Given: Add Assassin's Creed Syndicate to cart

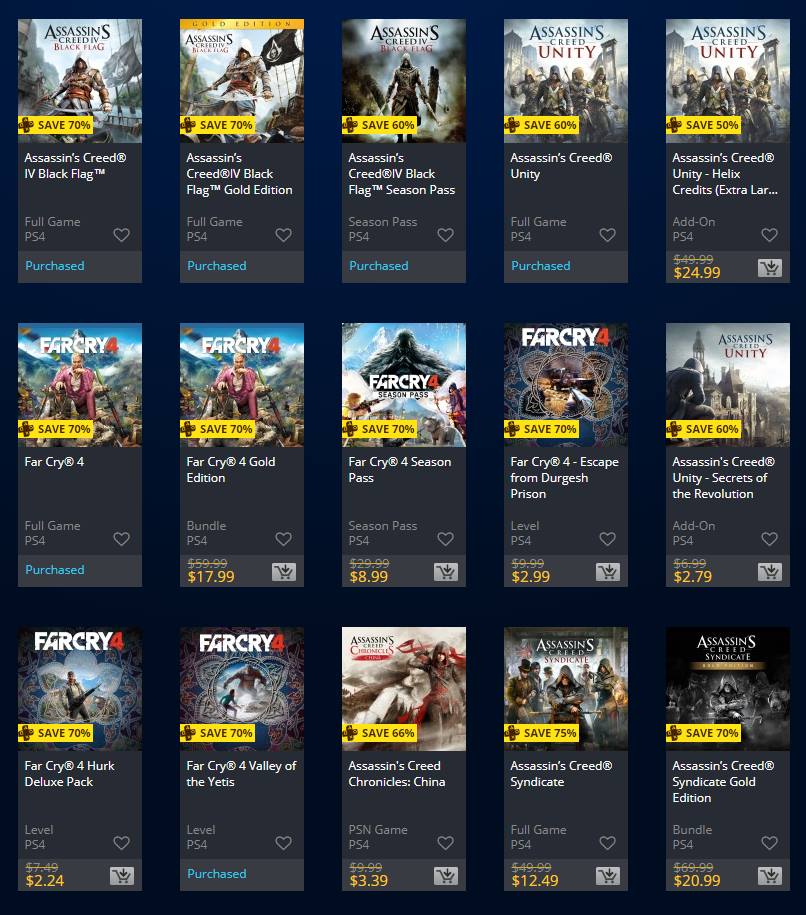Looking at the screenshot, I should coord(608,876).
